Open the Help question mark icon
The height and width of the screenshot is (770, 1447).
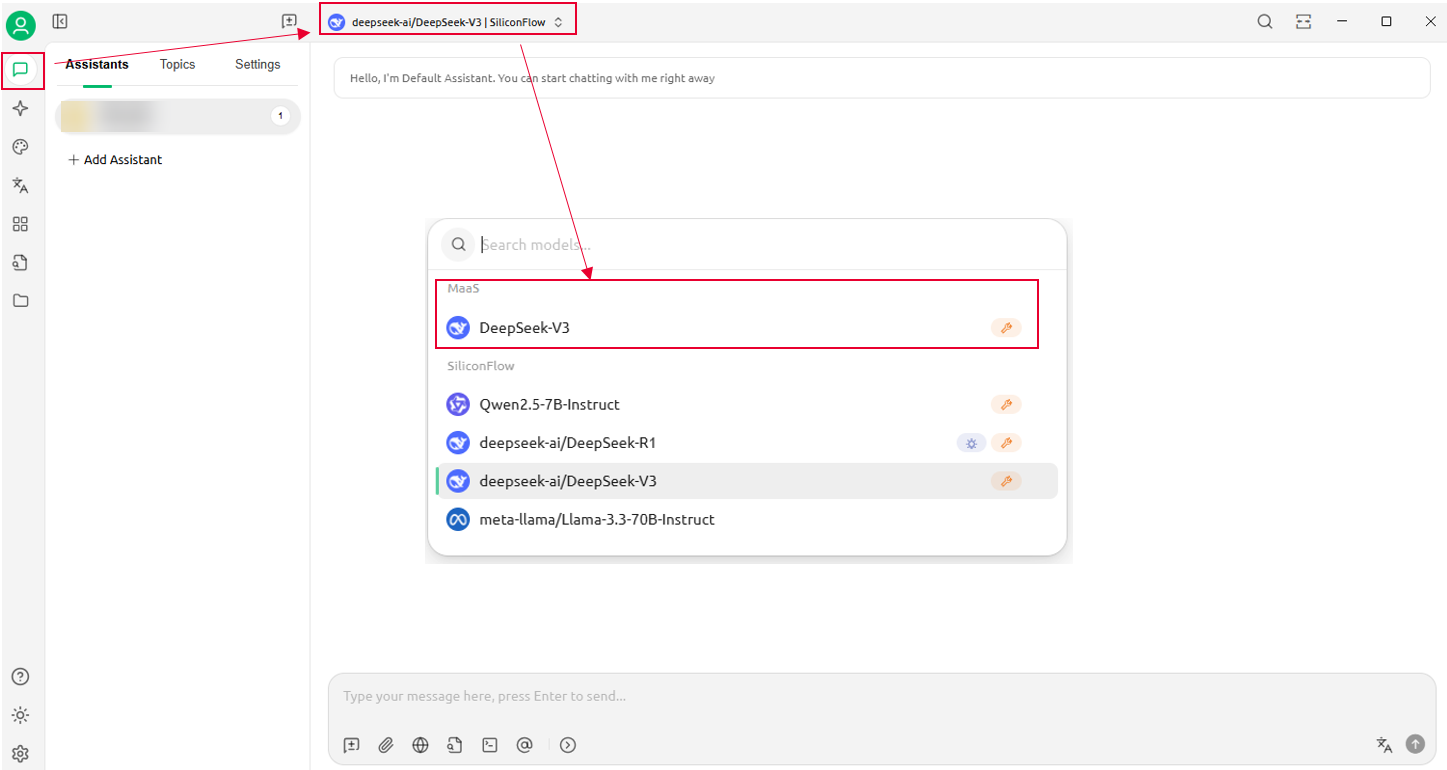coord(20,677)
